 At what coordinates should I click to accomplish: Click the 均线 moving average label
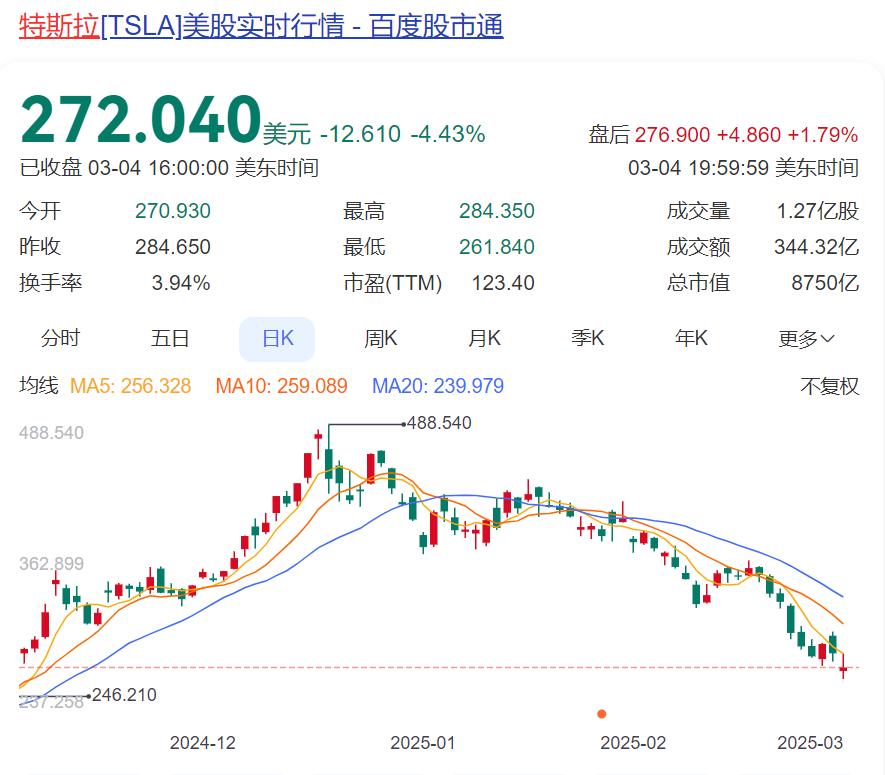tap(39, 385)
